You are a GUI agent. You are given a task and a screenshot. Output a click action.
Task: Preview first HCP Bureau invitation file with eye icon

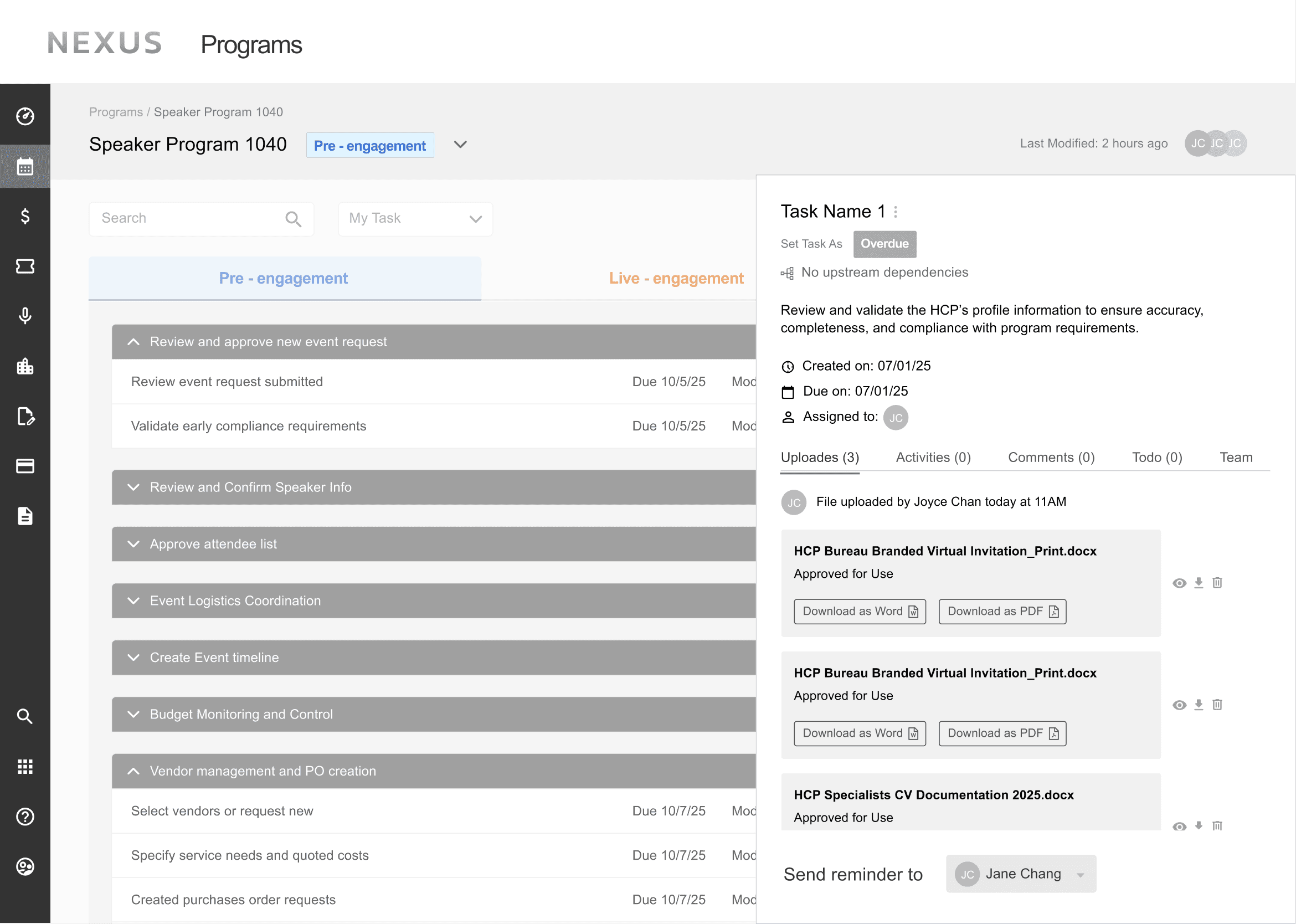coord(1179,583)
